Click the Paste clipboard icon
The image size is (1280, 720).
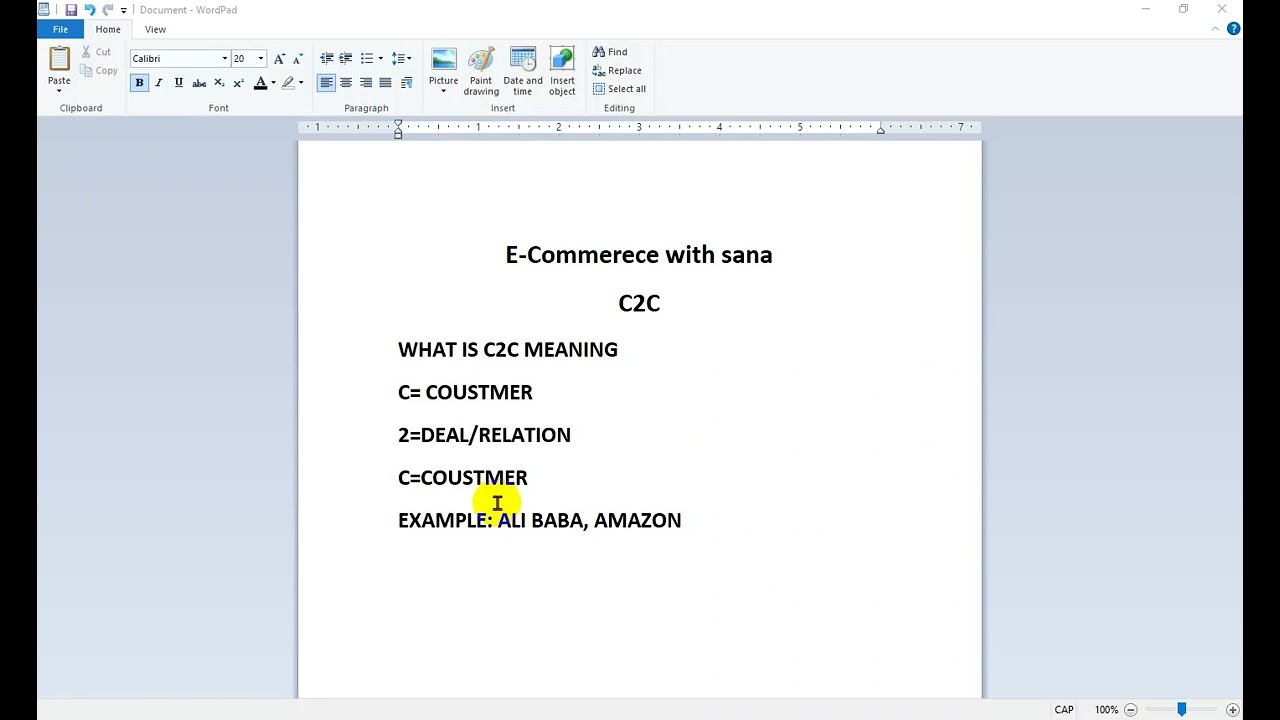[x=59, y=59]
